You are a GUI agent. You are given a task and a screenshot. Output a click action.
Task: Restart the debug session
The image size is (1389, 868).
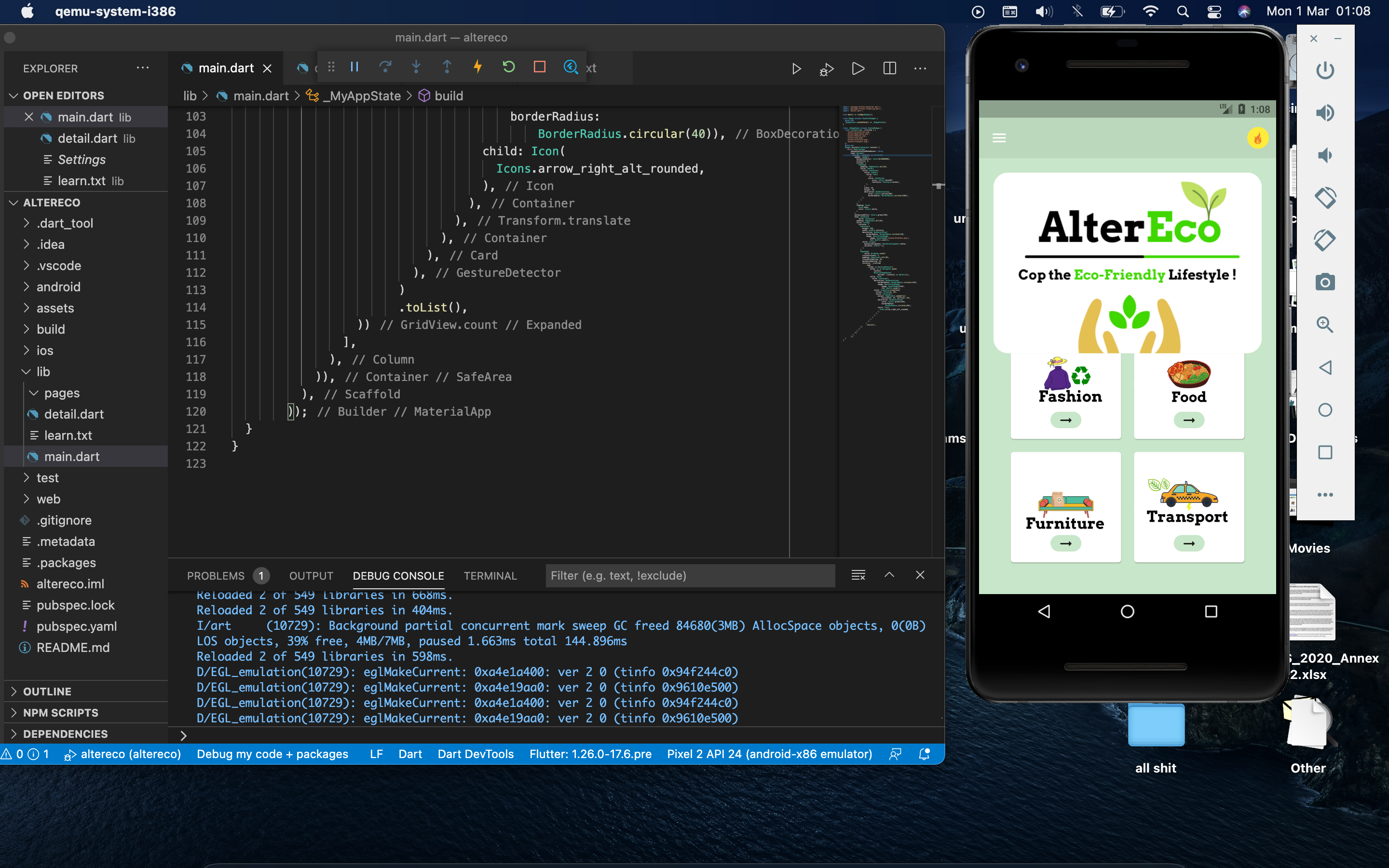508,67
